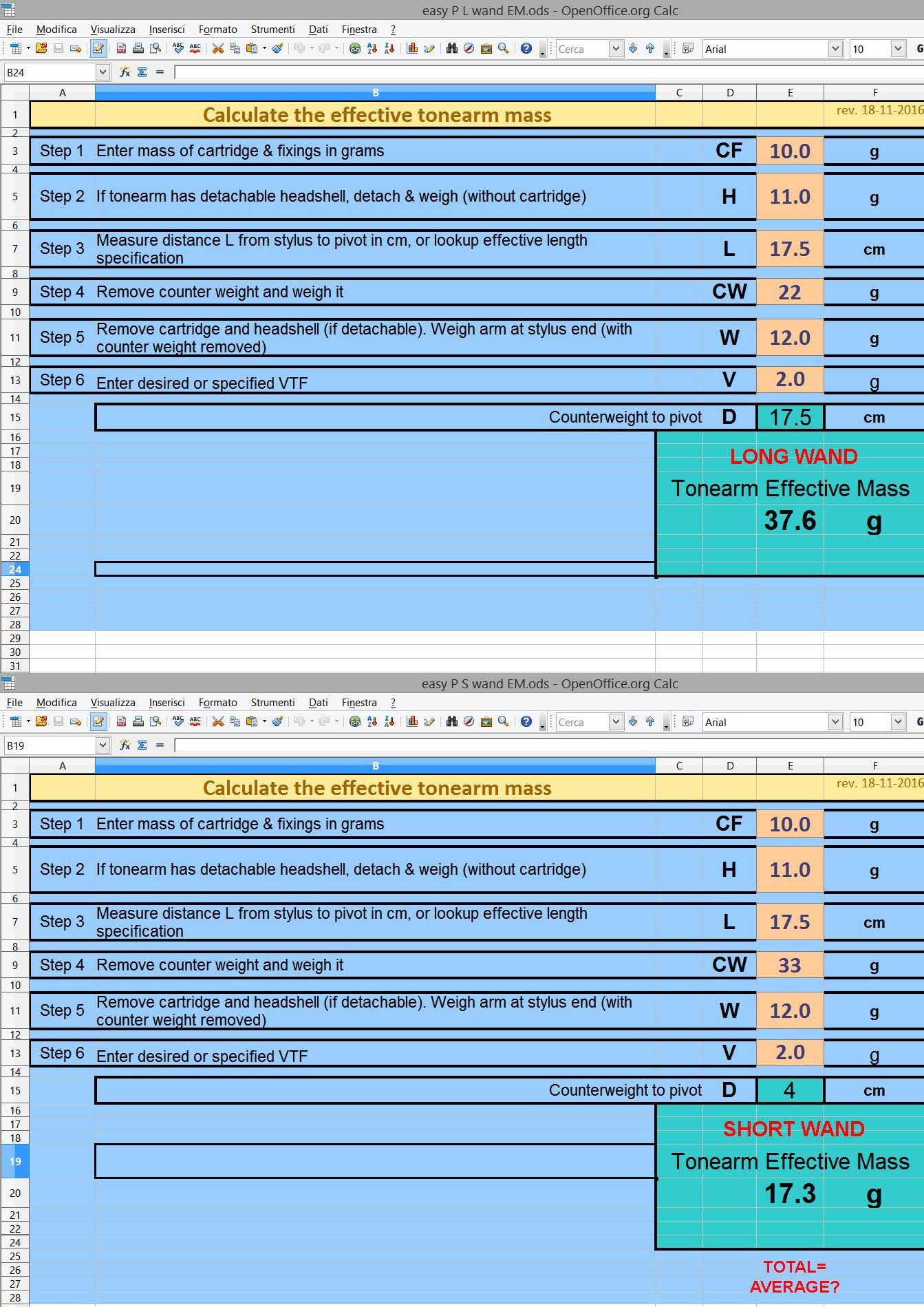Select effective mass 37.6 cell

[x=790, y=520]
